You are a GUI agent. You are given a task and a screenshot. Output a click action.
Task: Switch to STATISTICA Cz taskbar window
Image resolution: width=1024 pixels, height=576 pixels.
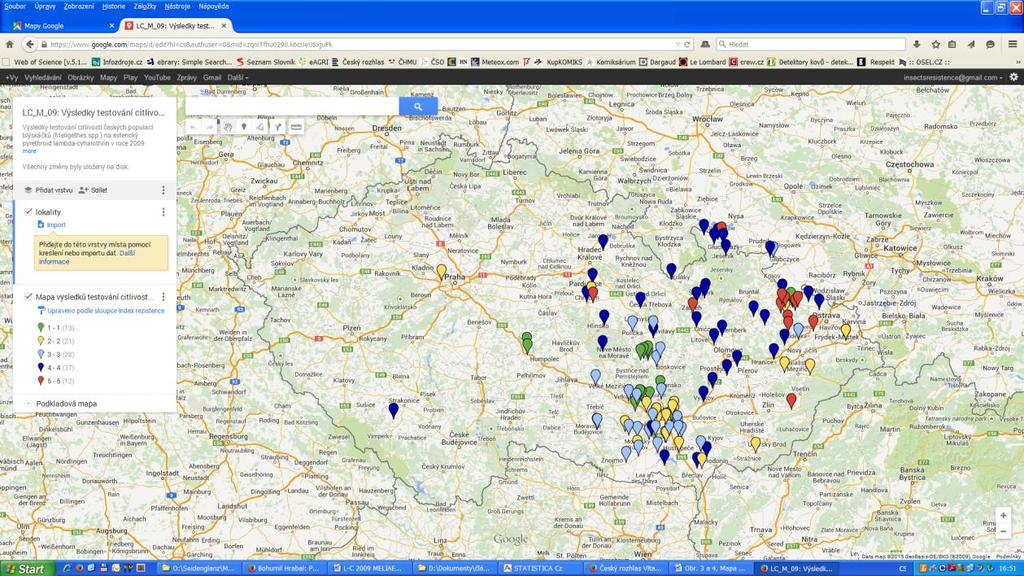(x=539, y=568)
